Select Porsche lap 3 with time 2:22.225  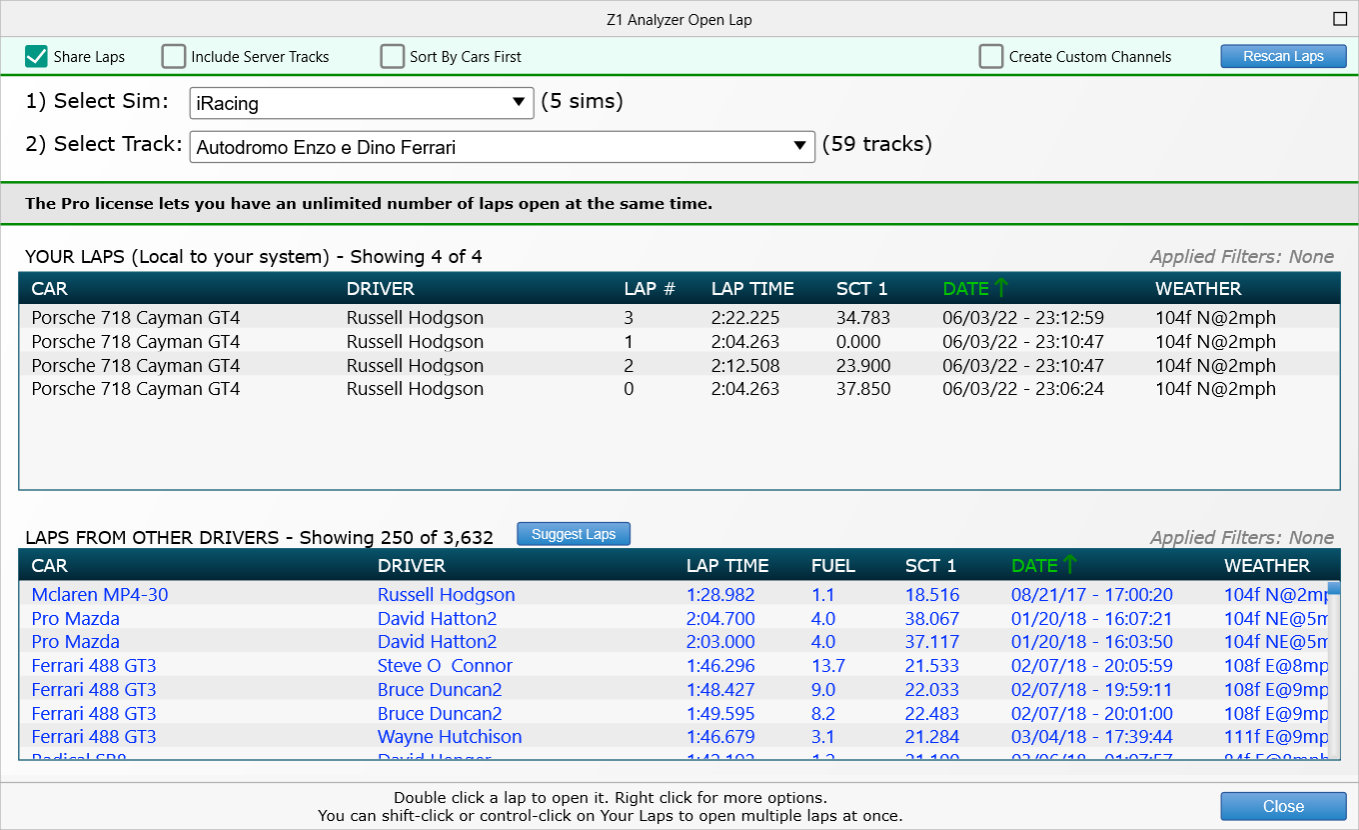pyautogui.click(x=679, y=318)
